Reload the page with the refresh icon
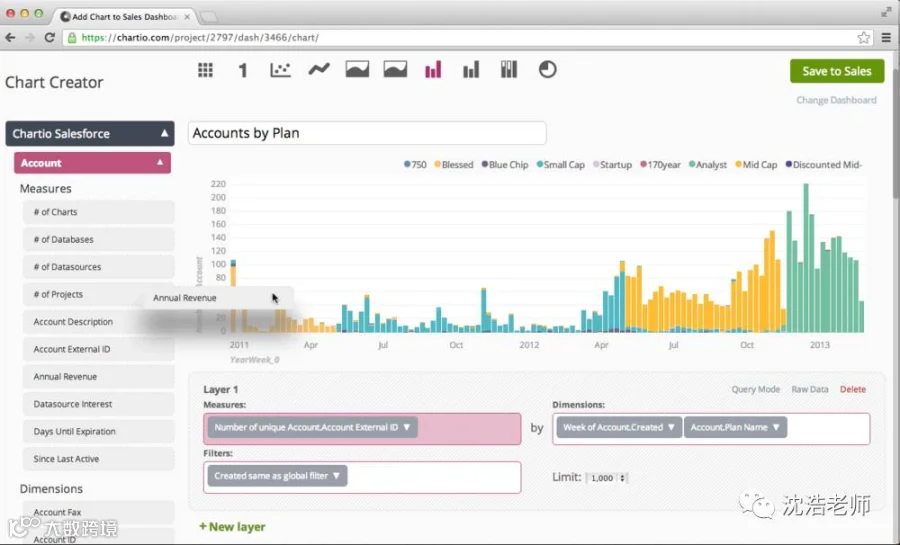The width and height of the screenshot is (900, 545). (x=49, y=37)
